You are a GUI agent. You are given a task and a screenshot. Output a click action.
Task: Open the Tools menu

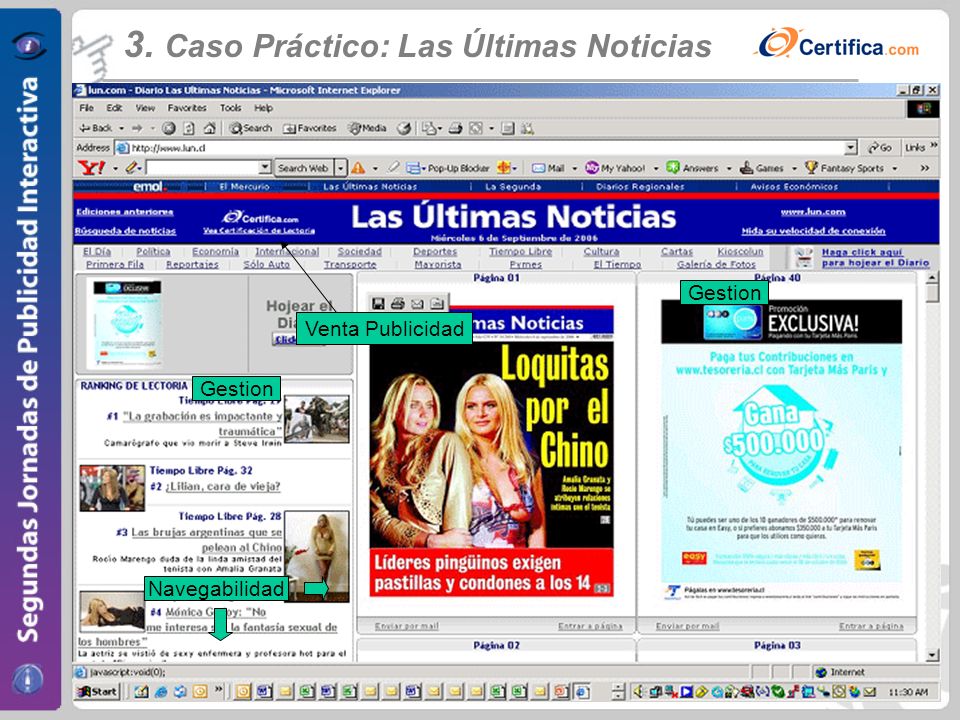coord(230,108)
